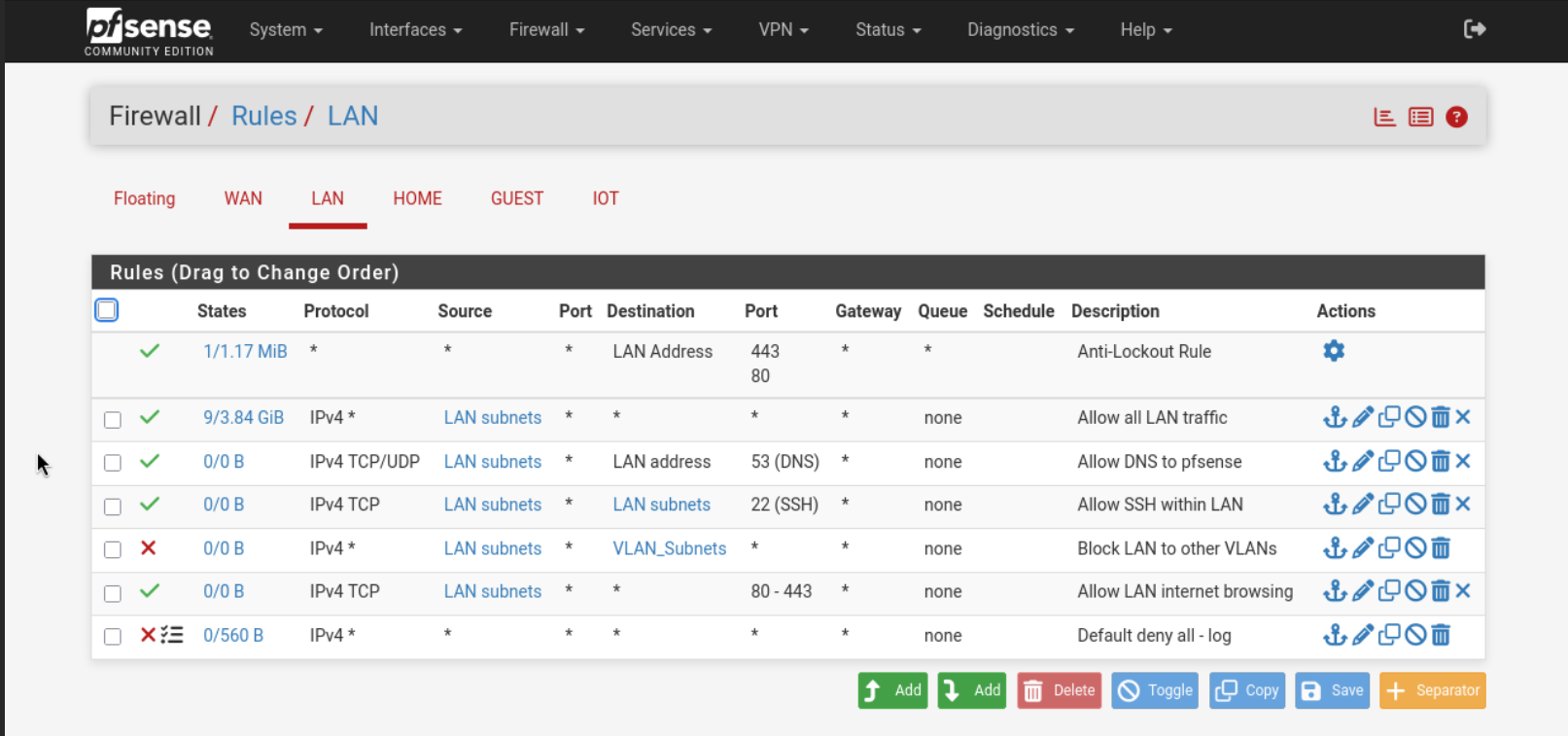Open the Interfaces dropdown menu
Viewport: 1568px width, 736px height.
click(x=416, y=30)
